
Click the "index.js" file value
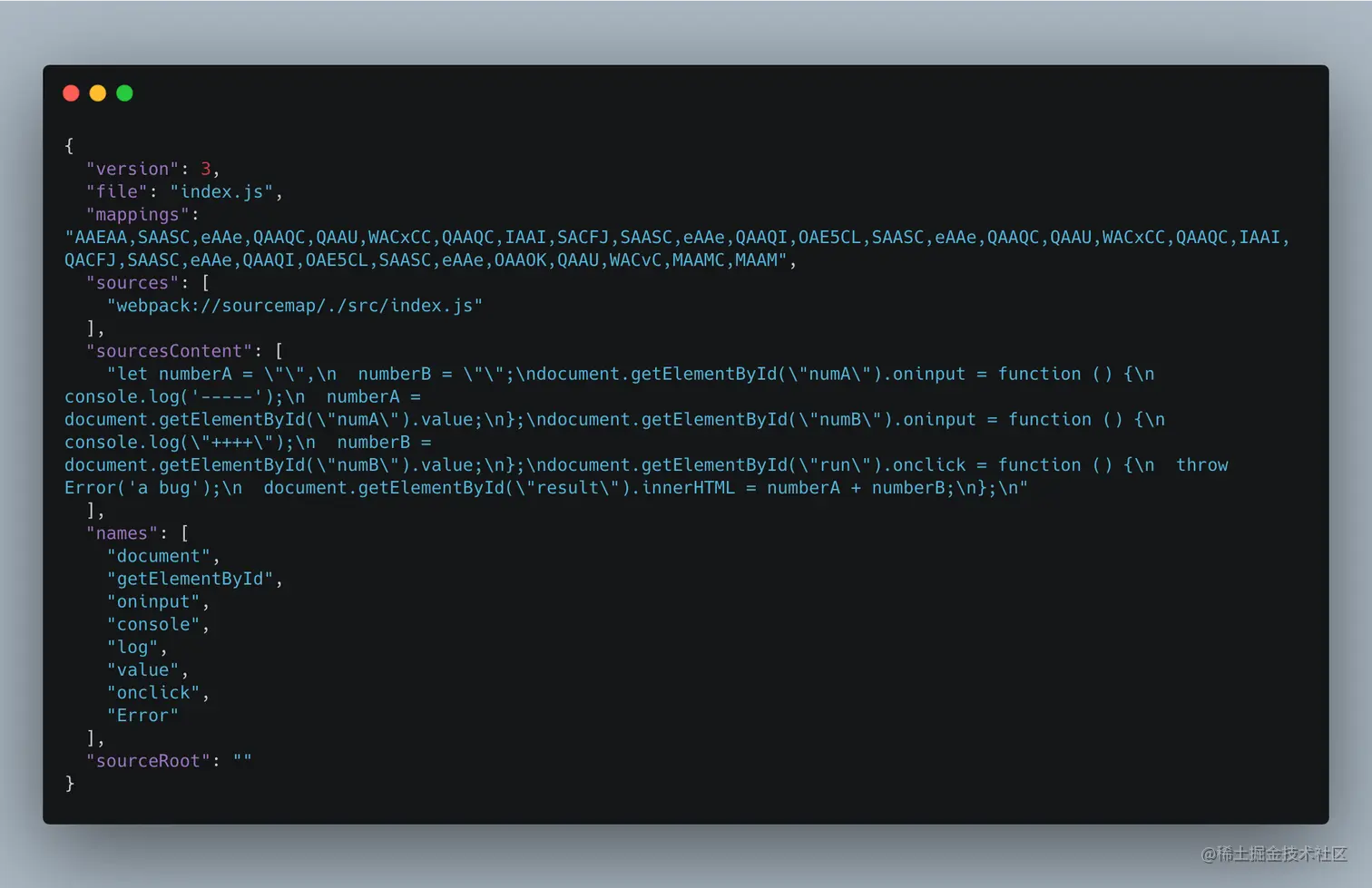tap(221, 191)
